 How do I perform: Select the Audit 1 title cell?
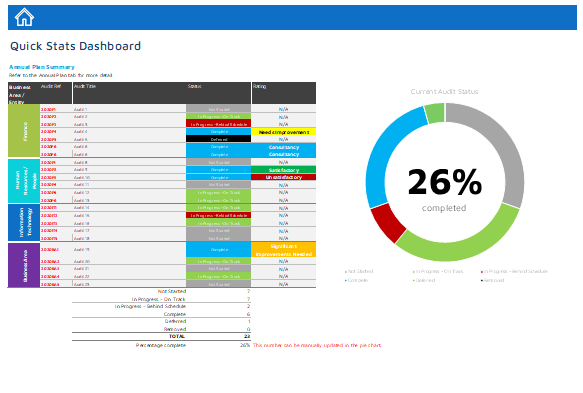(129, 109)
